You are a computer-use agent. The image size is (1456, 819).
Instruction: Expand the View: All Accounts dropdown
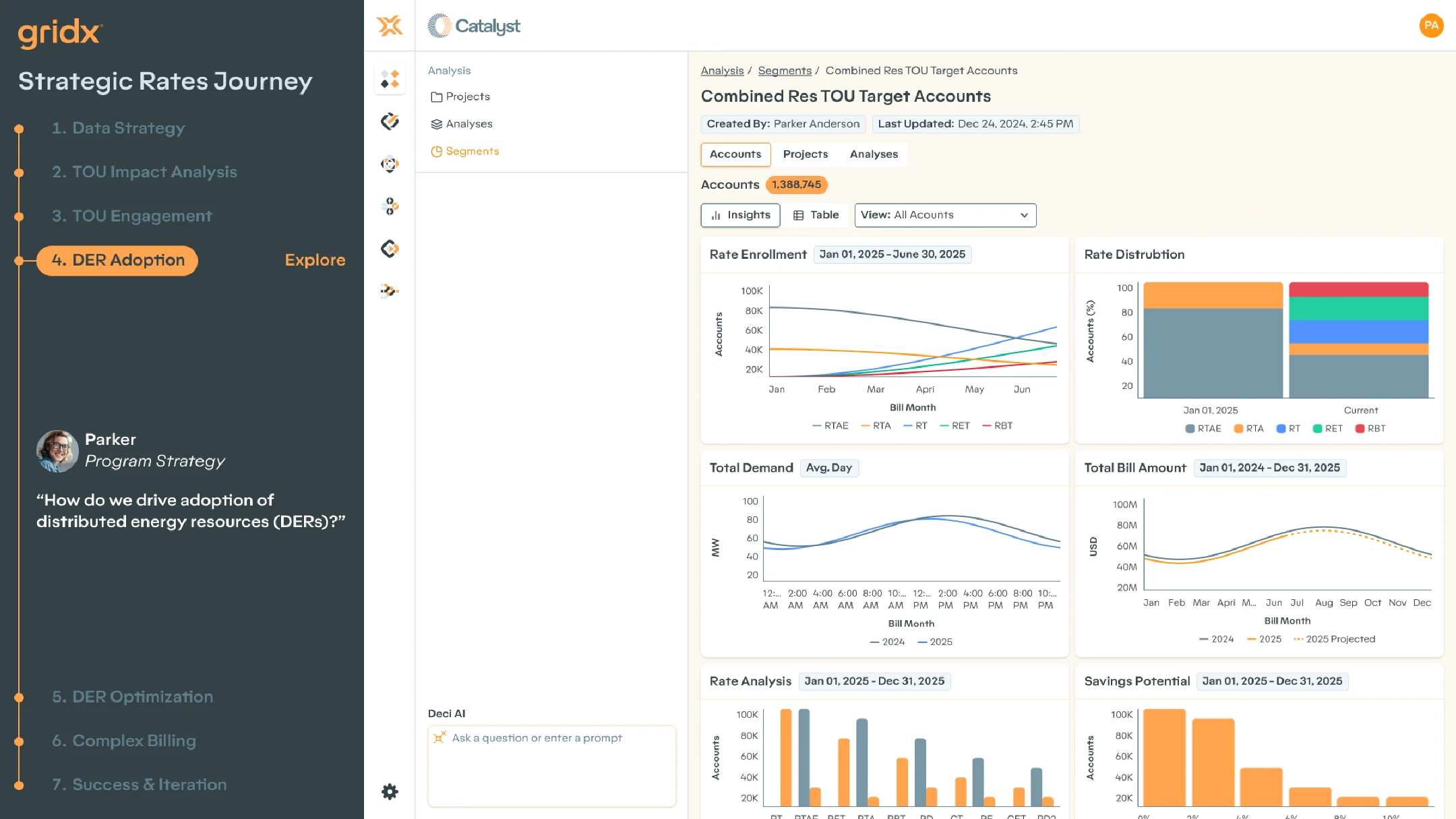[x=945, y=215]
